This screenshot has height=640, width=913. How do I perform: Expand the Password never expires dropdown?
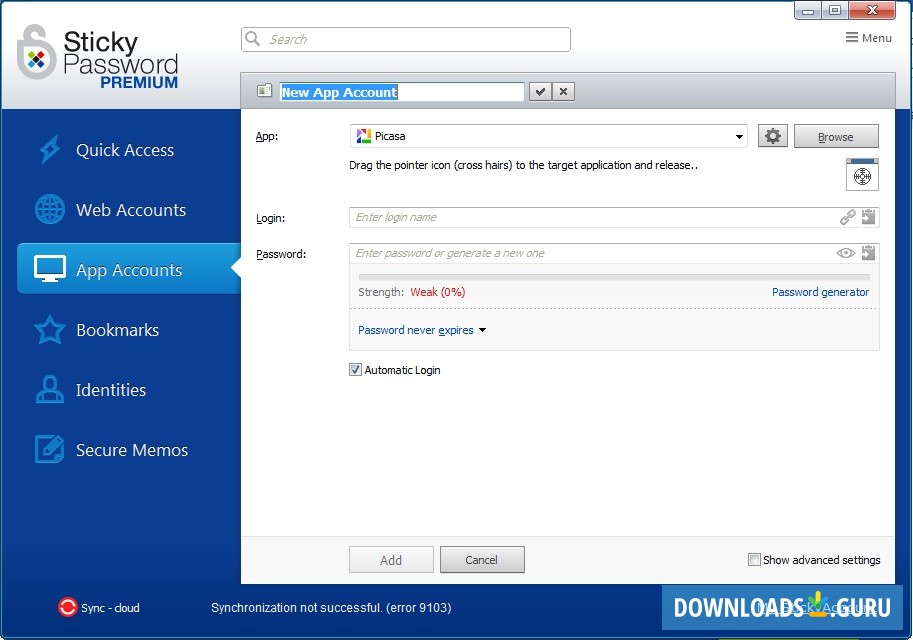pyautogui.click(x=422, y=330)
